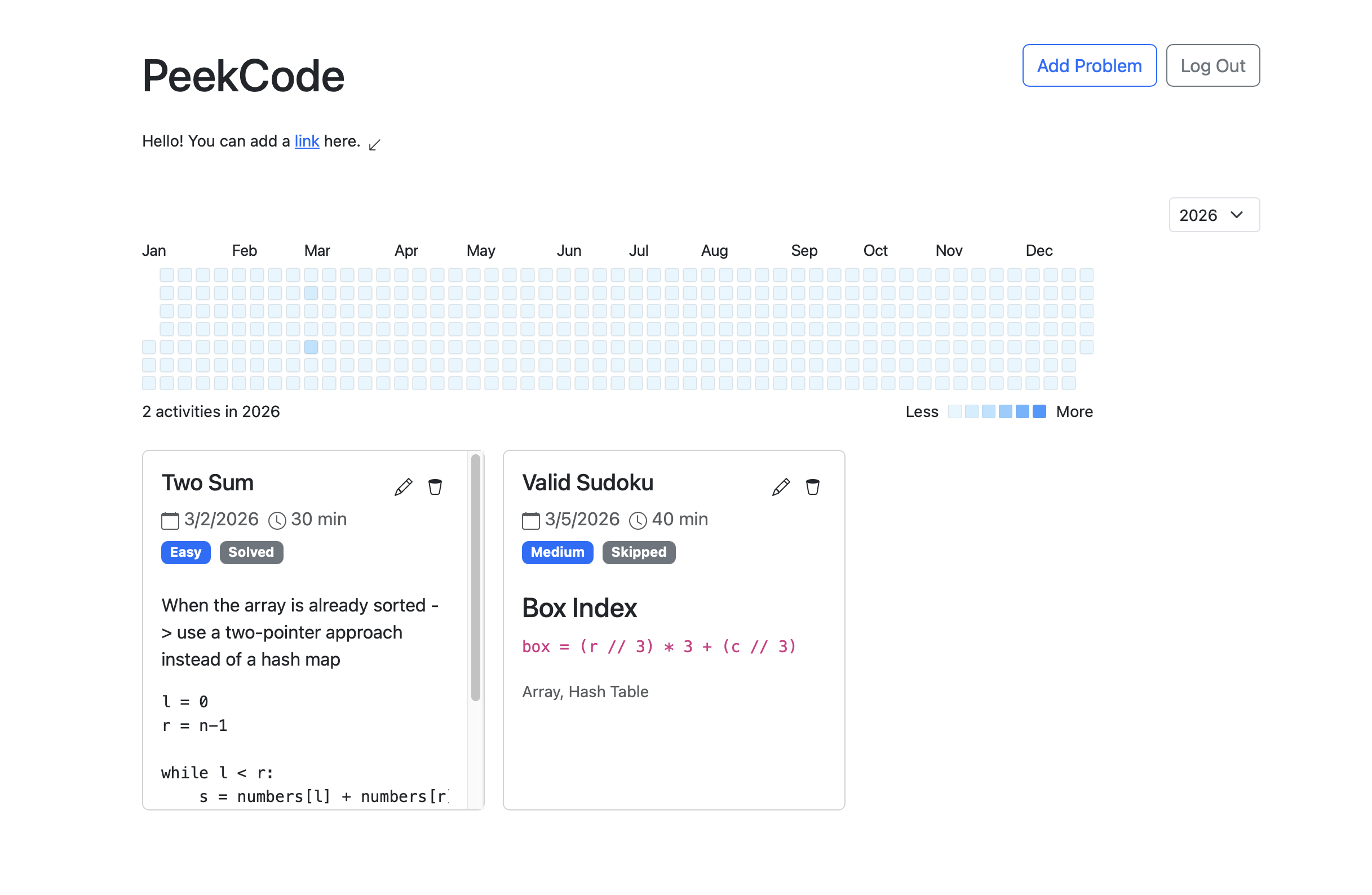Click the Log Out button
The height and width of the screenshot is (895, 1372).
coord(1213,65)
